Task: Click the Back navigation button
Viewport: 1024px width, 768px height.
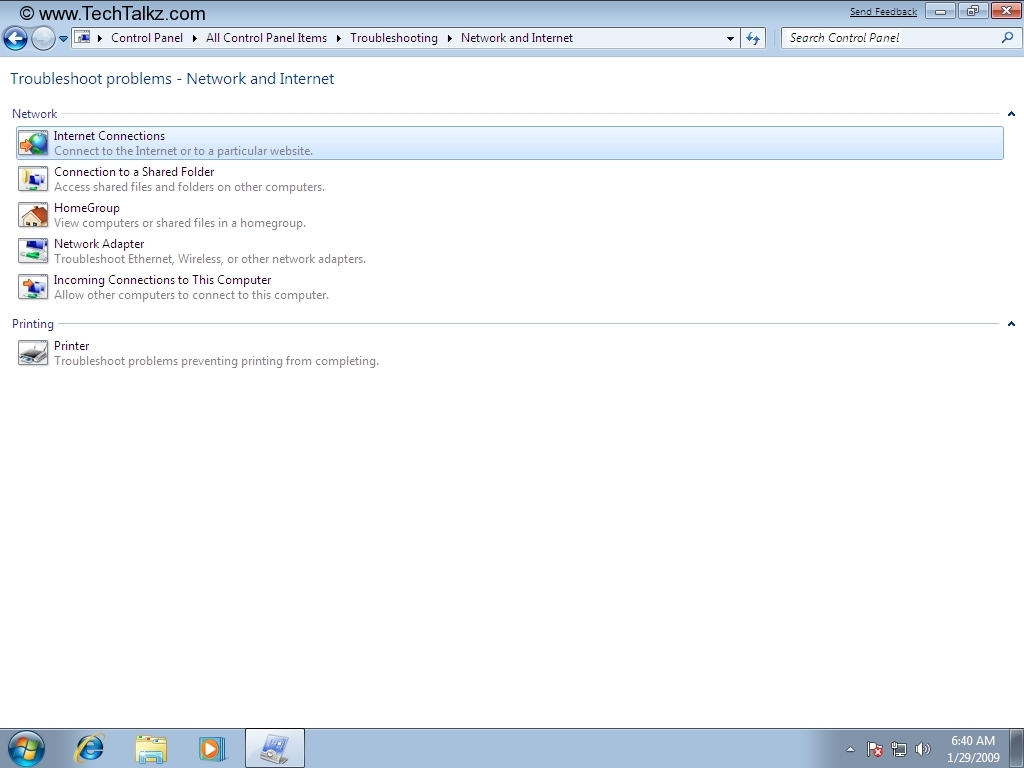Action: click(x=15, y=39)
